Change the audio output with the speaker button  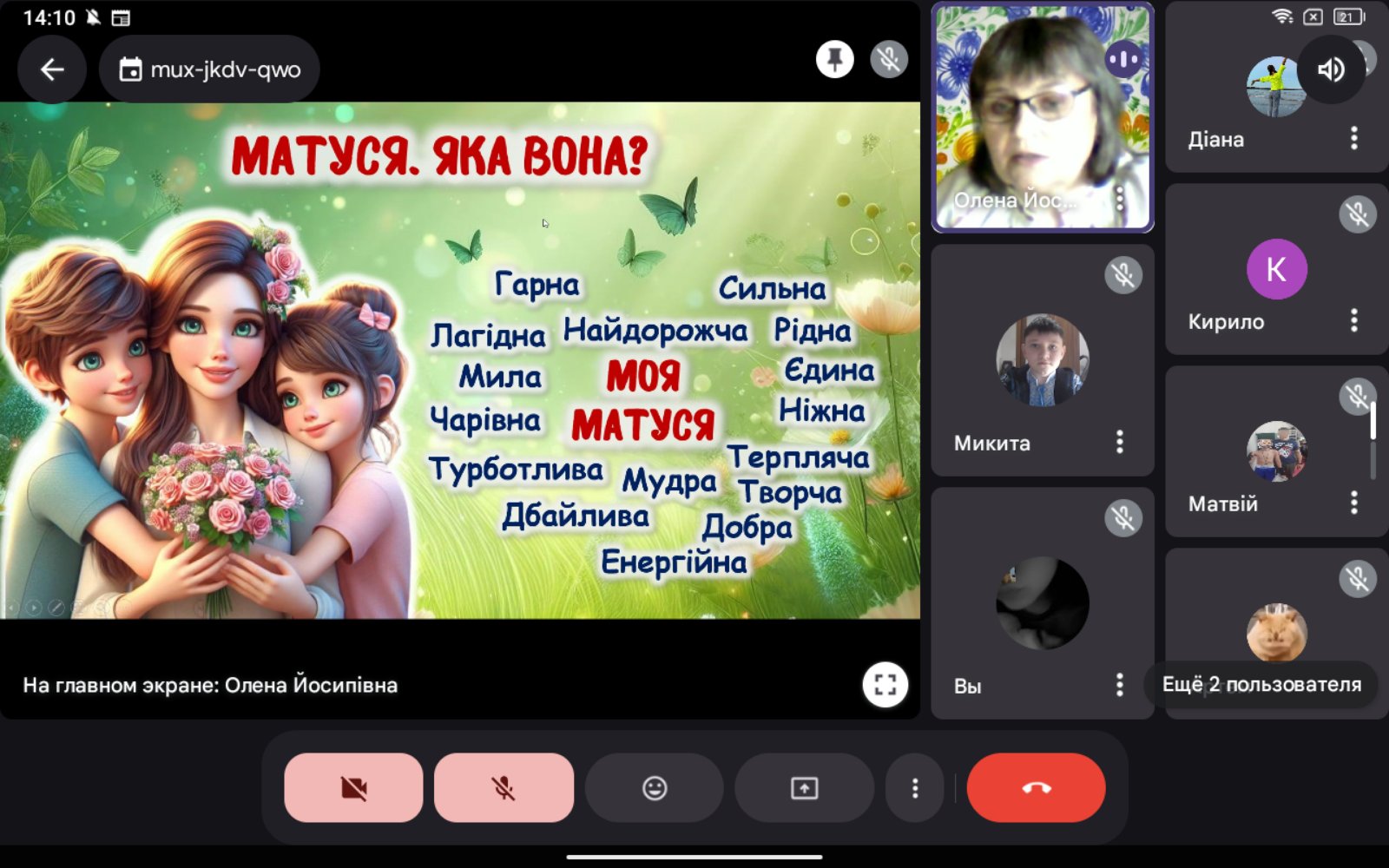(1331, 69)
